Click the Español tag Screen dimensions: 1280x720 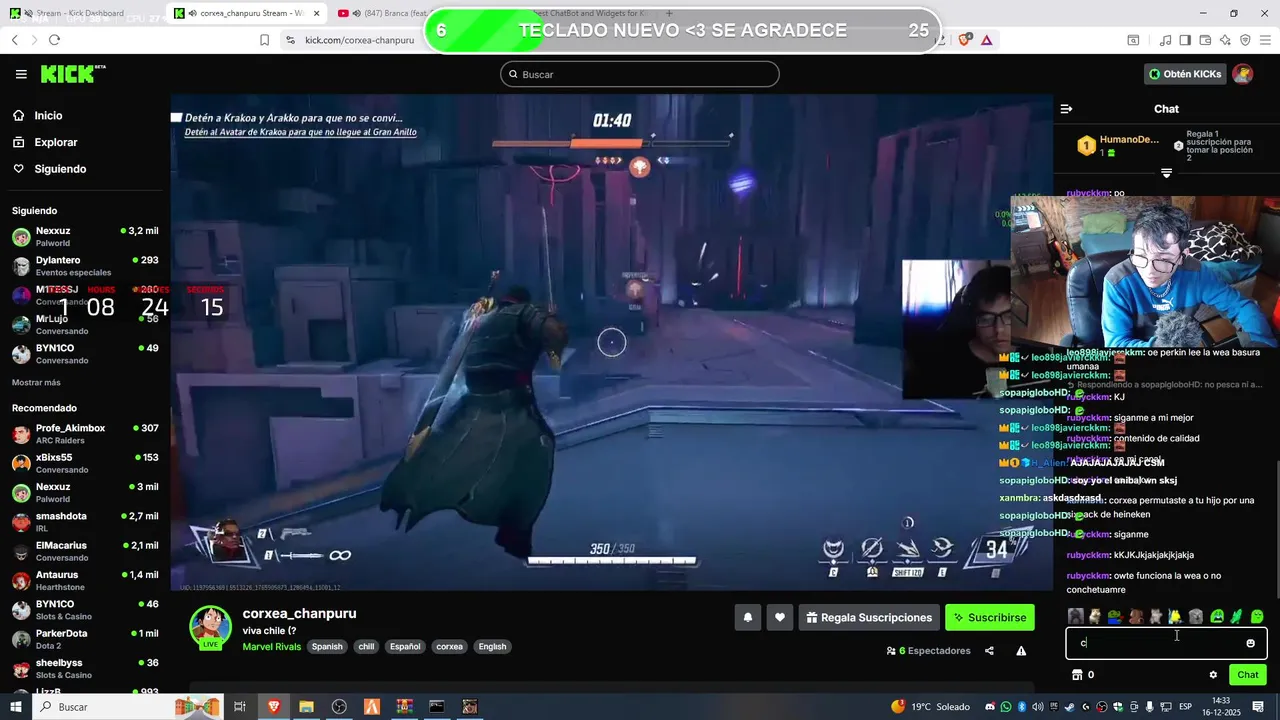tap(405, 647)
